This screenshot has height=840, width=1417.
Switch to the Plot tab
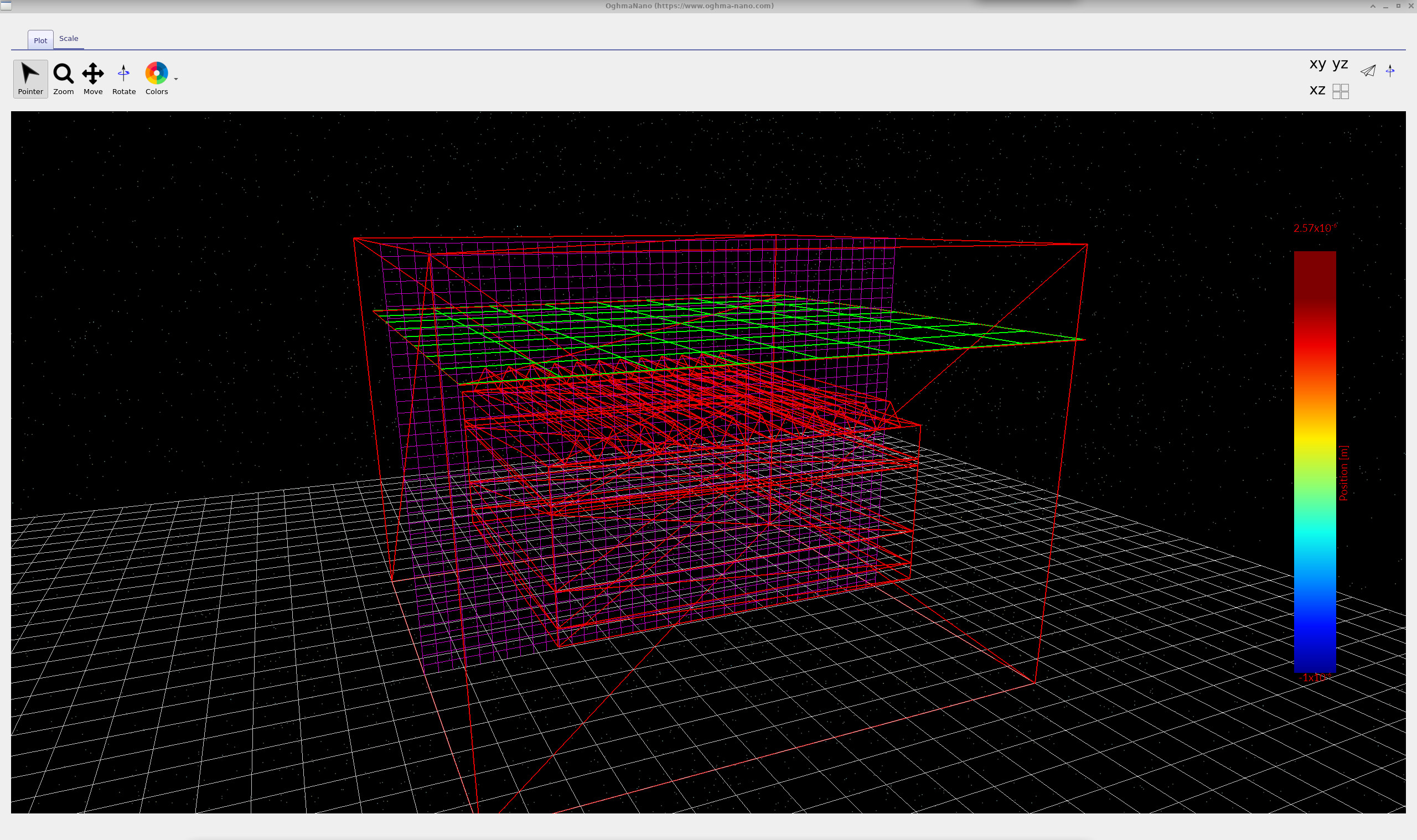(x=41, y=40)
